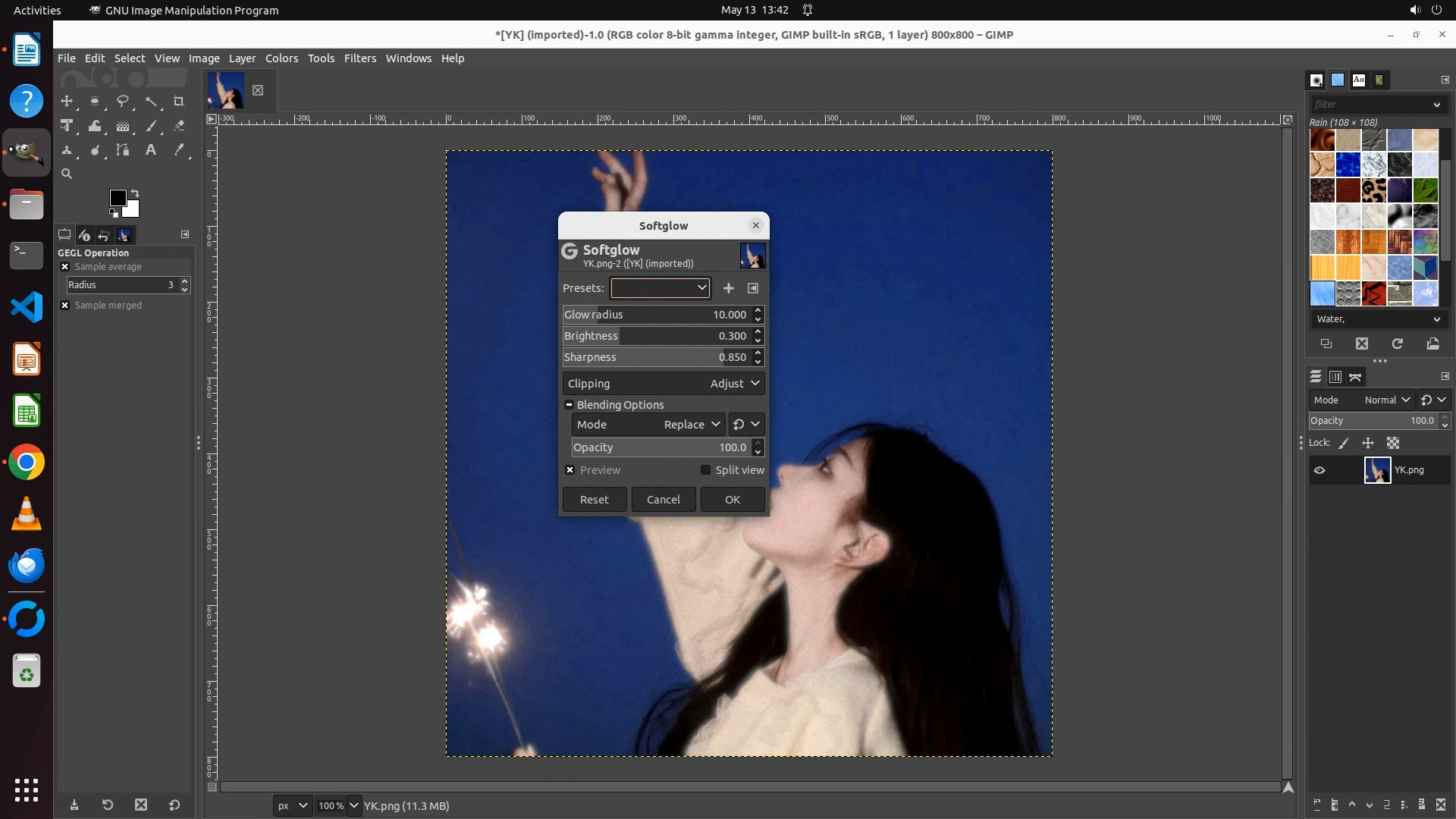Select the Free Select lasso tool
This screenshot has width=1456, height=819.
pos(123,102)
